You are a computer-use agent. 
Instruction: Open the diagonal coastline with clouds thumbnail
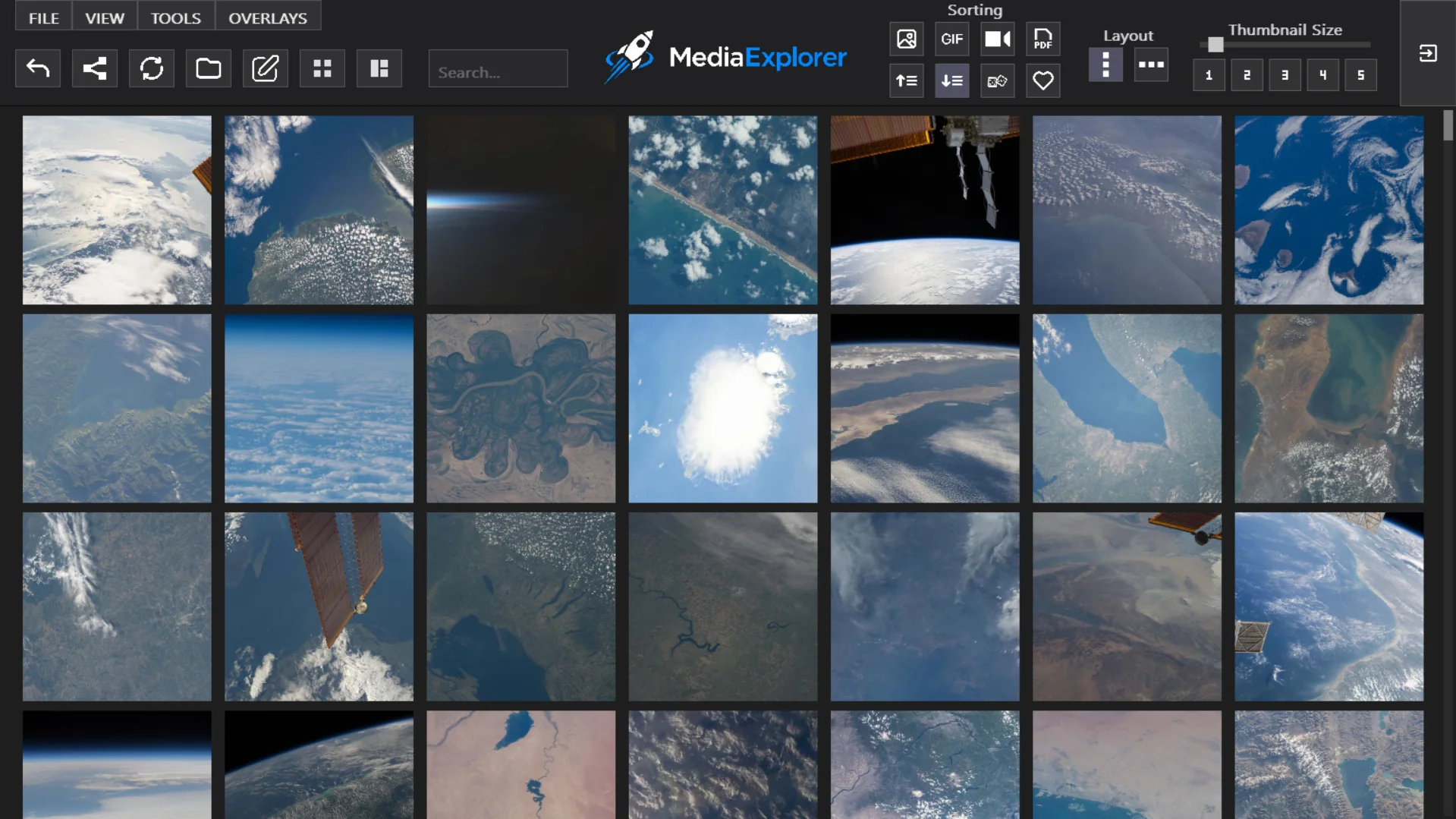722,210
